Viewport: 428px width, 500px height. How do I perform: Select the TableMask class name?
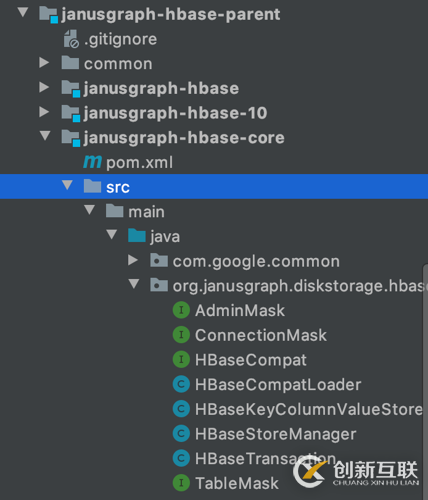click(x=237, y=483)
